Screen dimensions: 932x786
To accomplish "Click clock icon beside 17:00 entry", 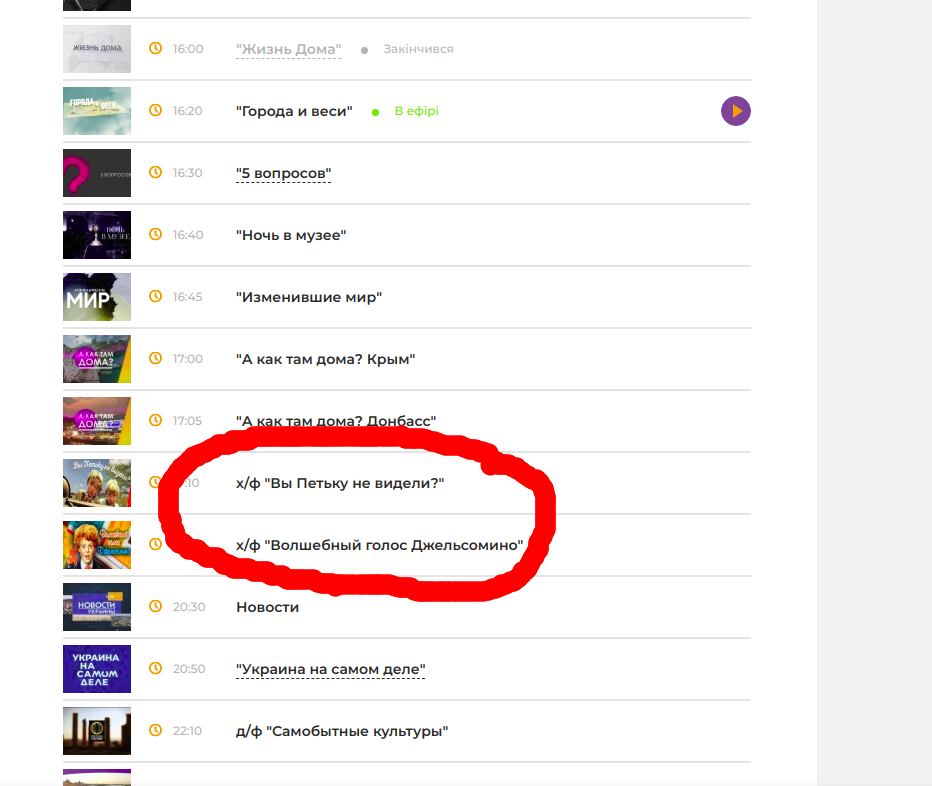I will point(155,358).
